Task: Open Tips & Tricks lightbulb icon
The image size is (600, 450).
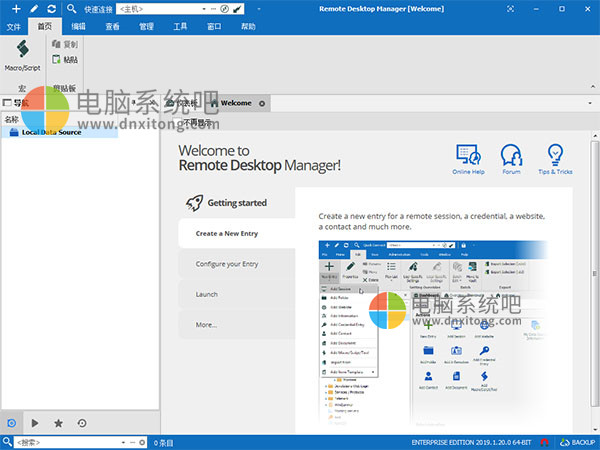Action: point(553,157)
